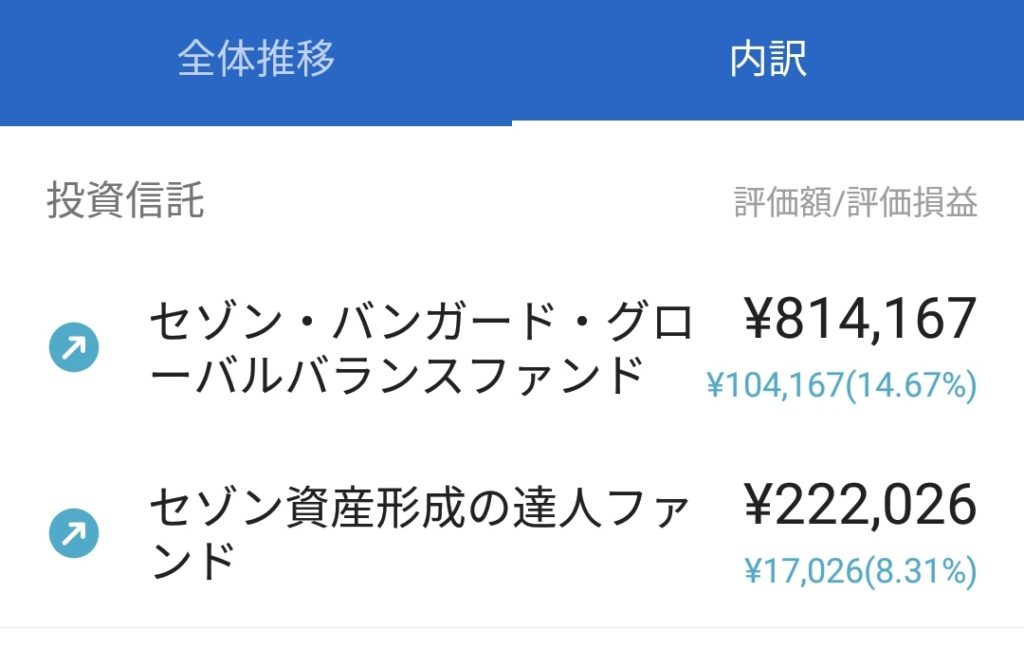Tap the ¥814,167 valuation amount
Viewport: 1024px width, 649px height.
(x=860, y=319)
